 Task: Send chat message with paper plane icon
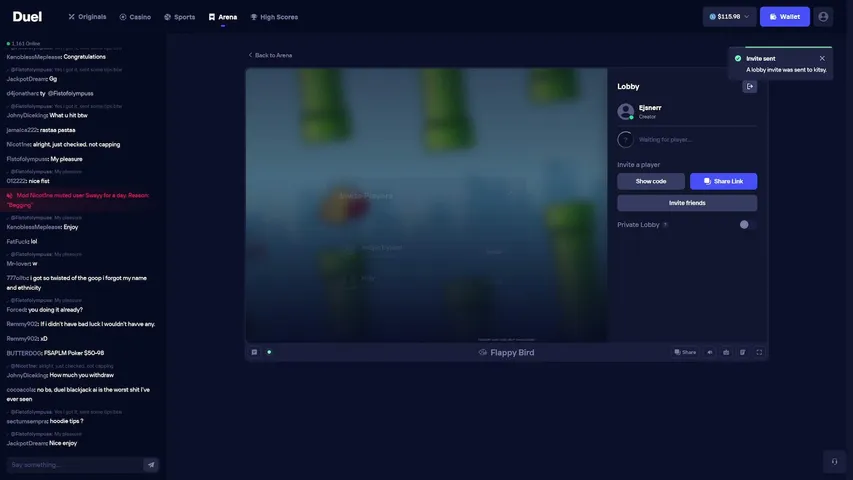pyautogui.click(x=151, y=465)
